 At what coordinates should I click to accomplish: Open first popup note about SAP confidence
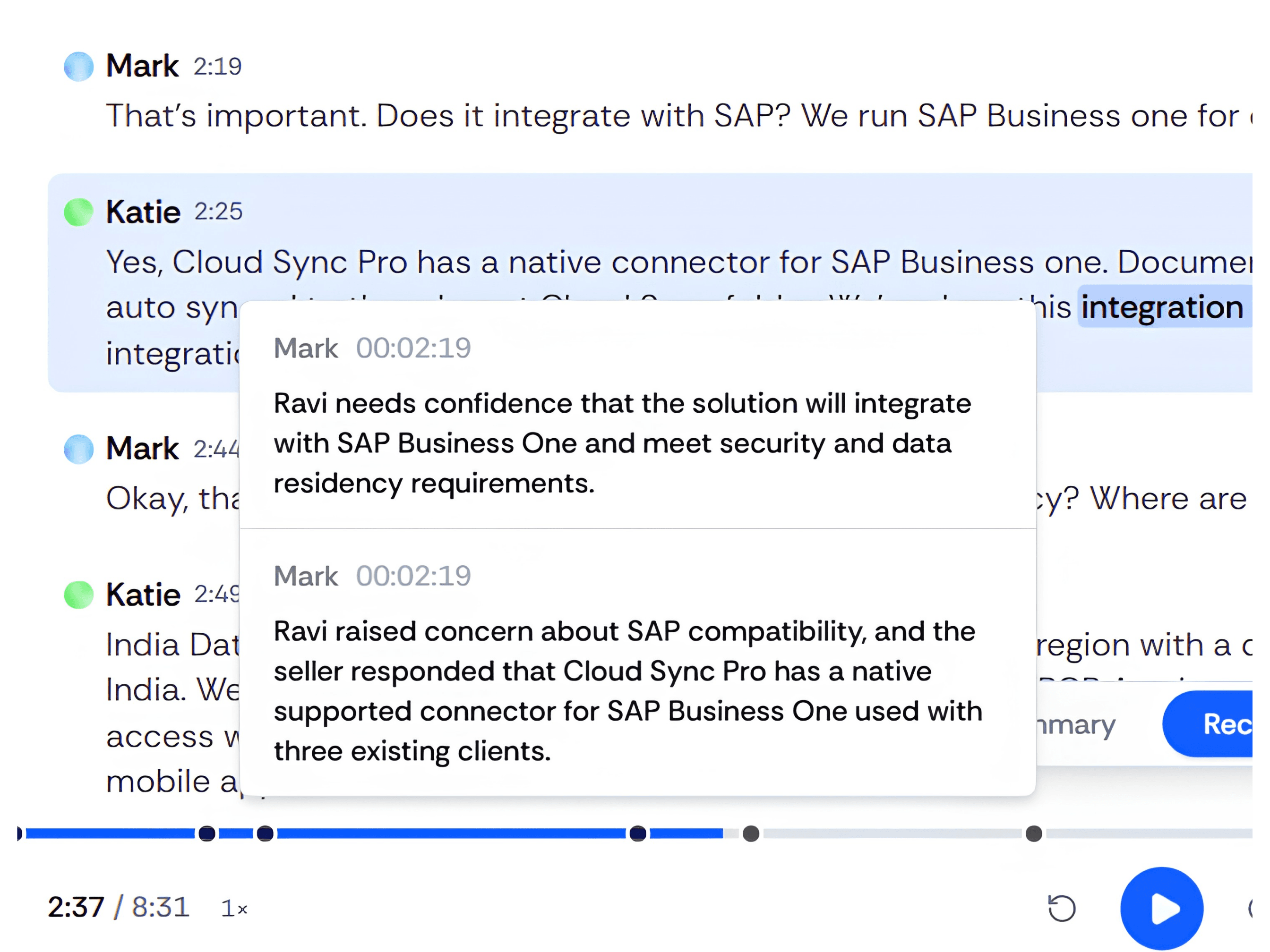click(x=637, y=415)
